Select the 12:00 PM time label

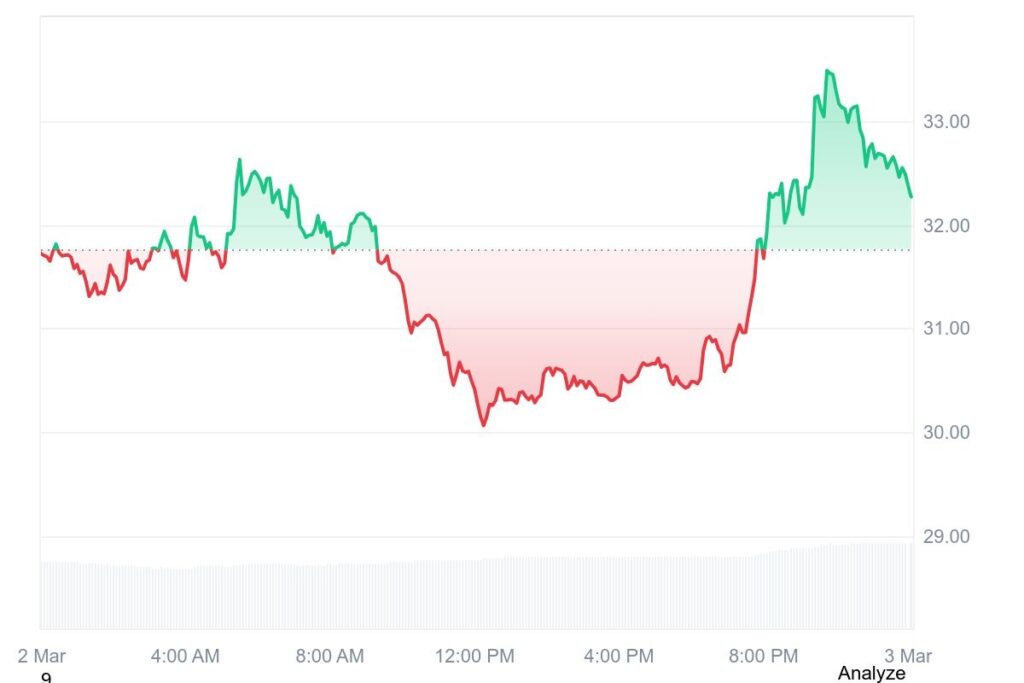[x=475, y=656]
